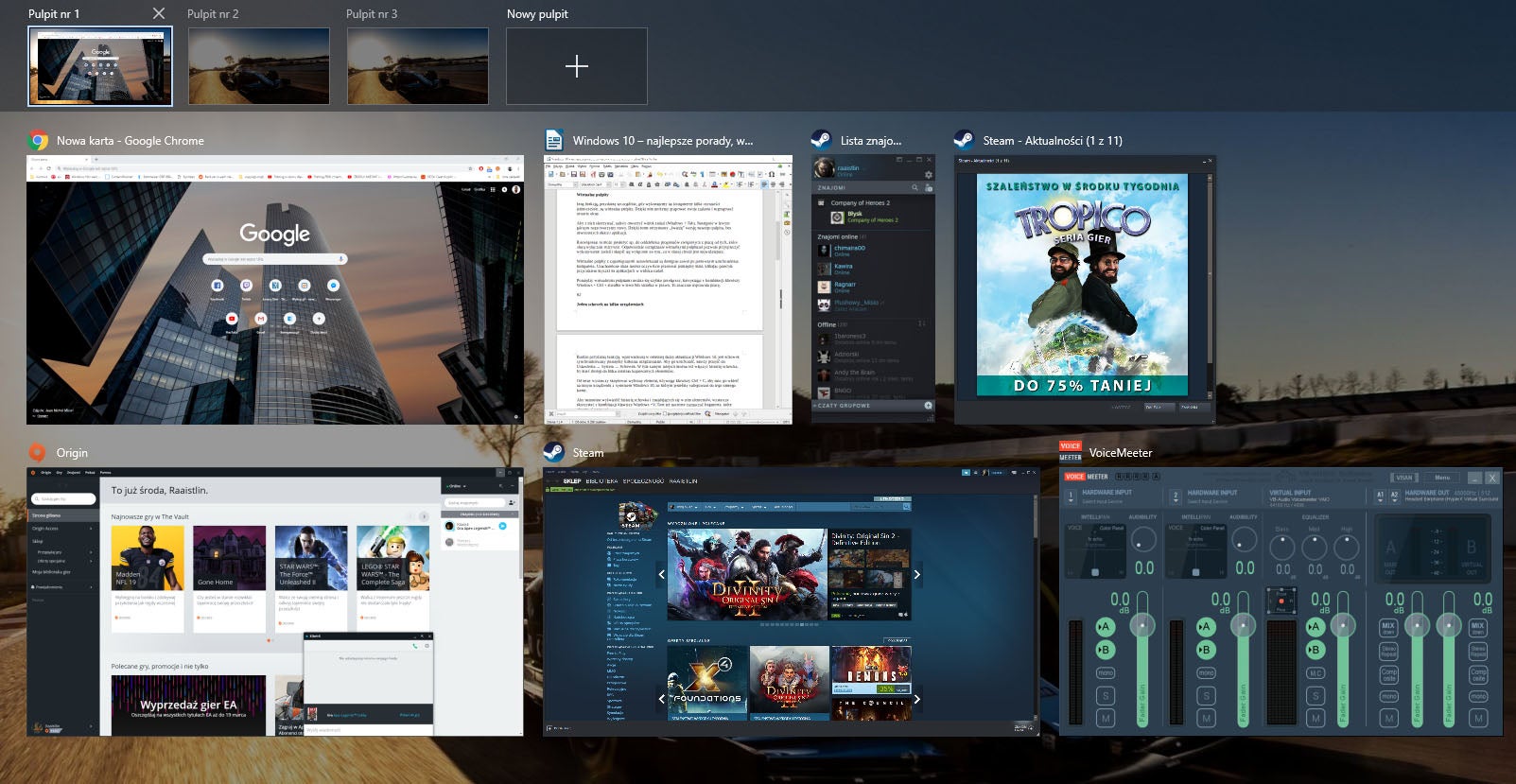Screen dimensions: 1516x784
Task: Open the Gry menu in the Origin menu bar
Action: 59,472
